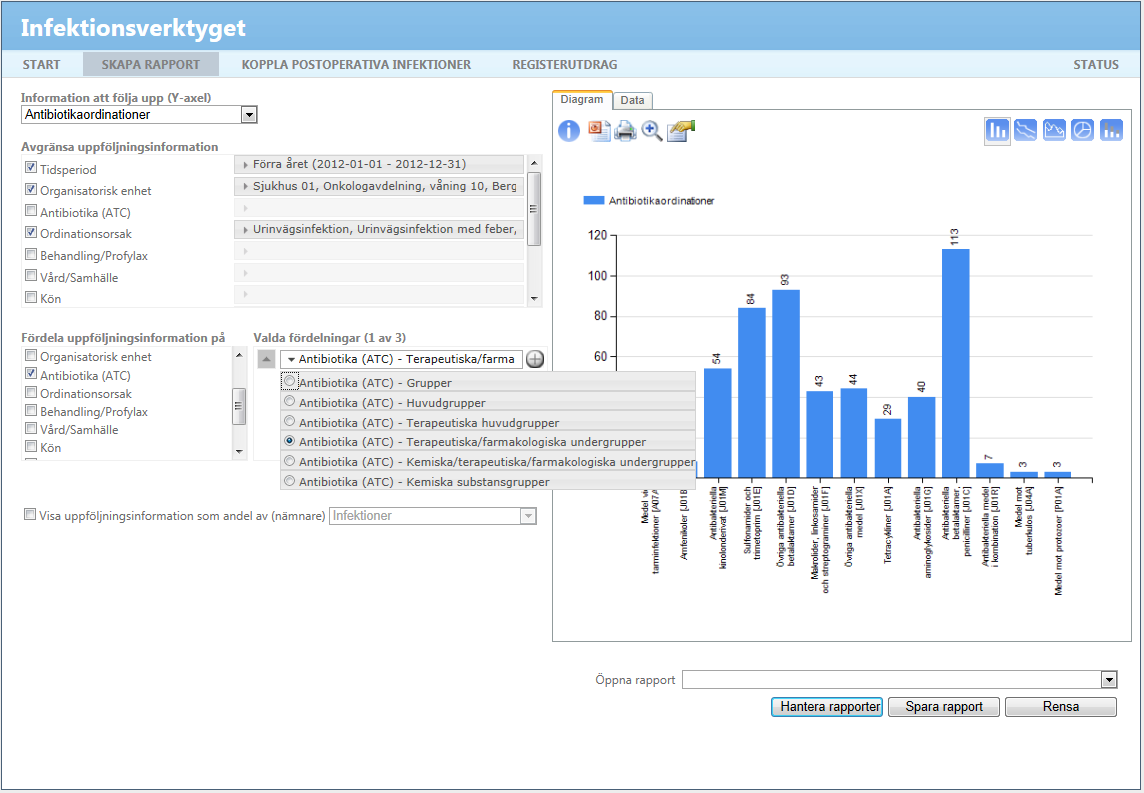The image size is (1144, 793).
Task: Select Antibiotika (ATC) - Terapeutiska huvudgrupper
Action: pyautogui.click(x=290, y=421)
